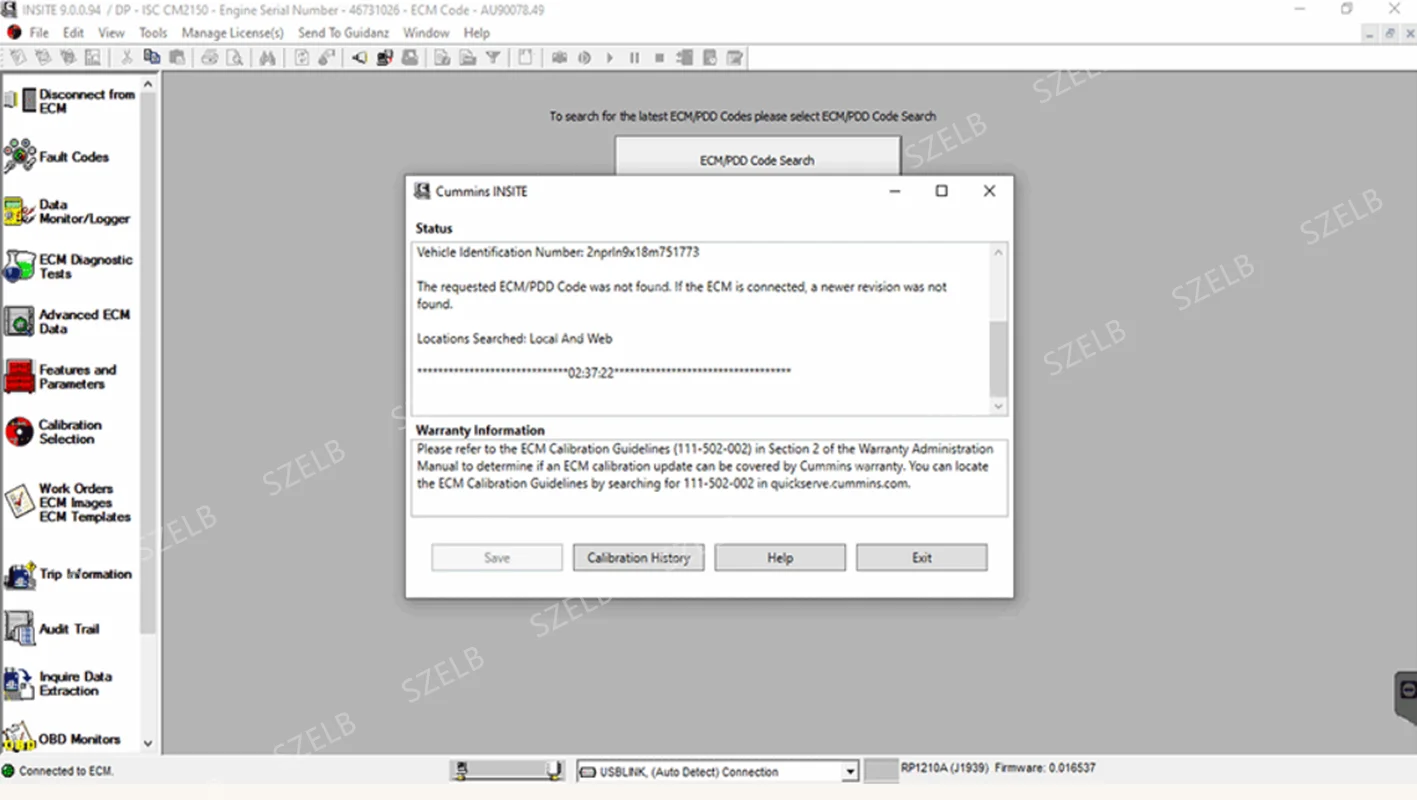Click the Calibration History button
This screenshot has width=1417, height=800.
pyautogui.click(x=638, y=558)
